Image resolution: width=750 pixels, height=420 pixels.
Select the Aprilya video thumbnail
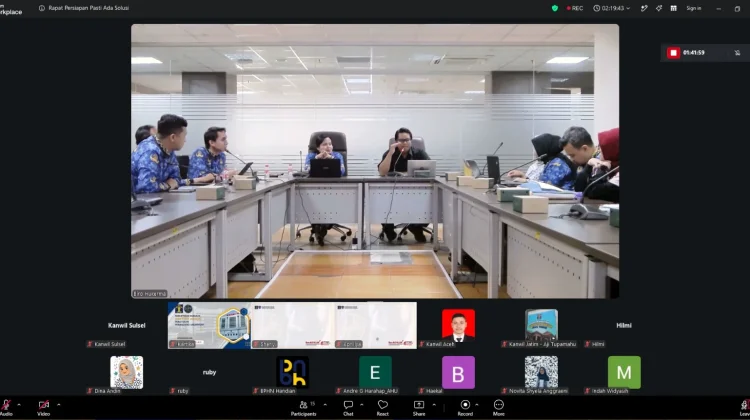click(x=375, y=325)
